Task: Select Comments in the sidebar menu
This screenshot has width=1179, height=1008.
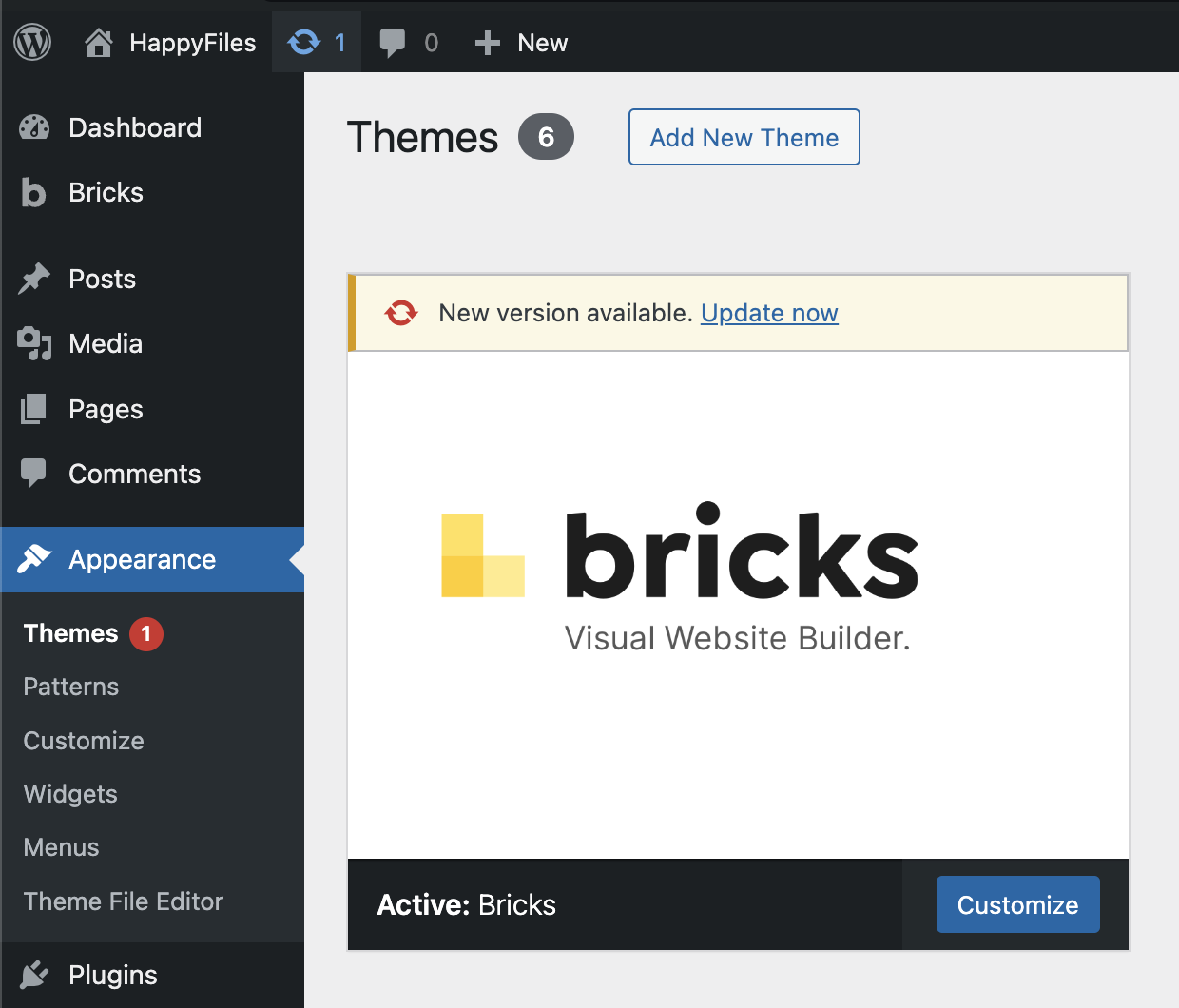Action: pos(134,474)
